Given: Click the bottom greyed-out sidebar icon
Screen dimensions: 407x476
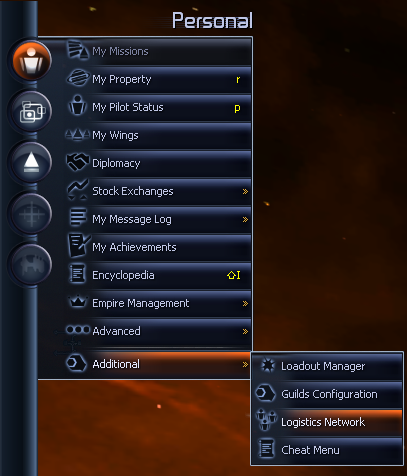Looking at the screenshot, I should coord(31,265).
